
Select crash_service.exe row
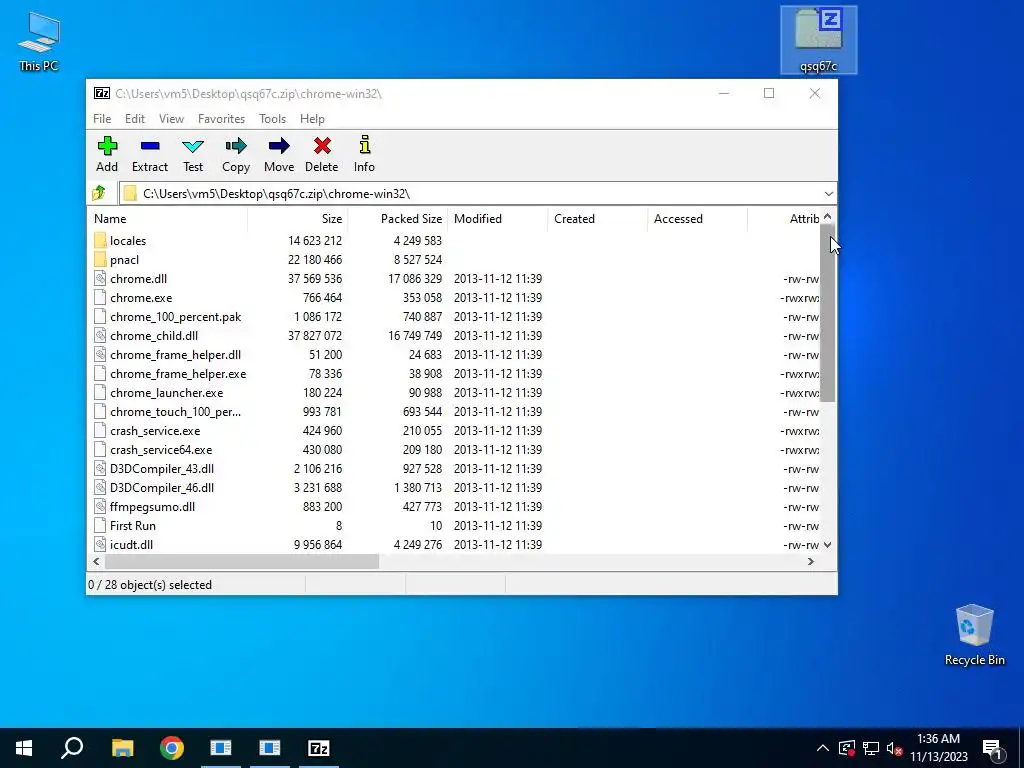453,430
